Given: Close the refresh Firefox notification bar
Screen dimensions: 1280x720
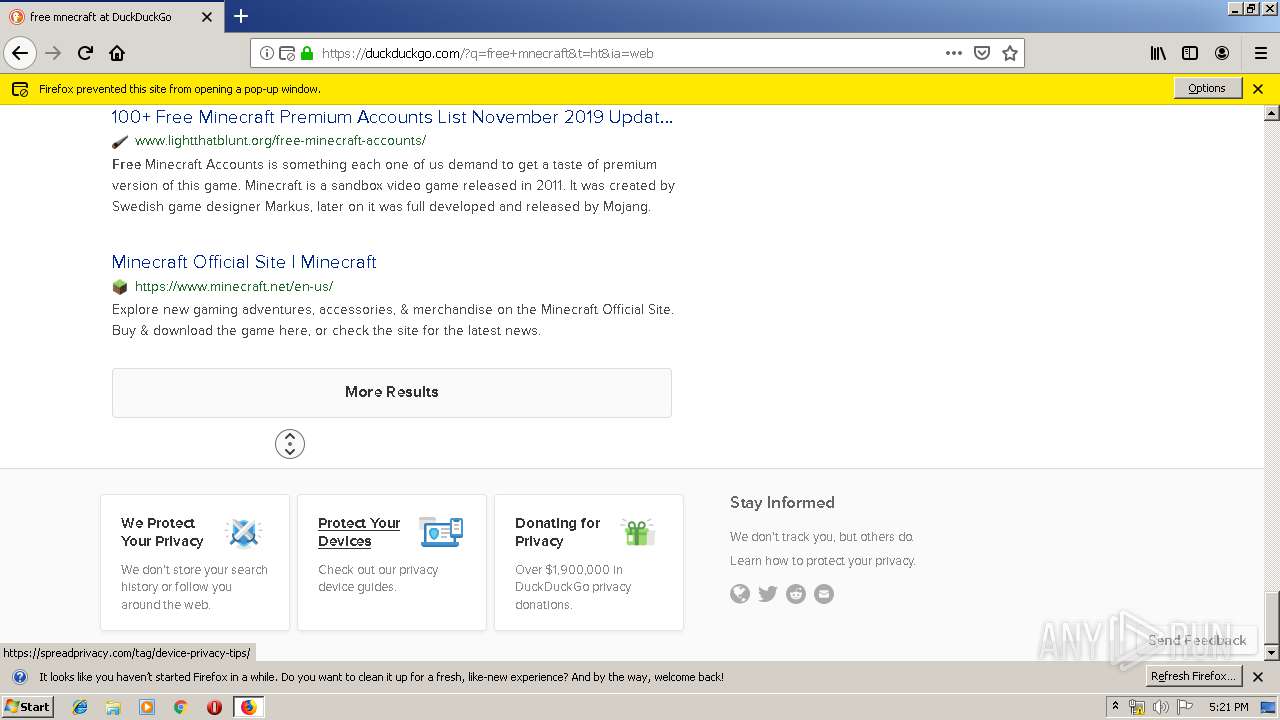Looking at the screenshot, I should tap(1258, 677).
